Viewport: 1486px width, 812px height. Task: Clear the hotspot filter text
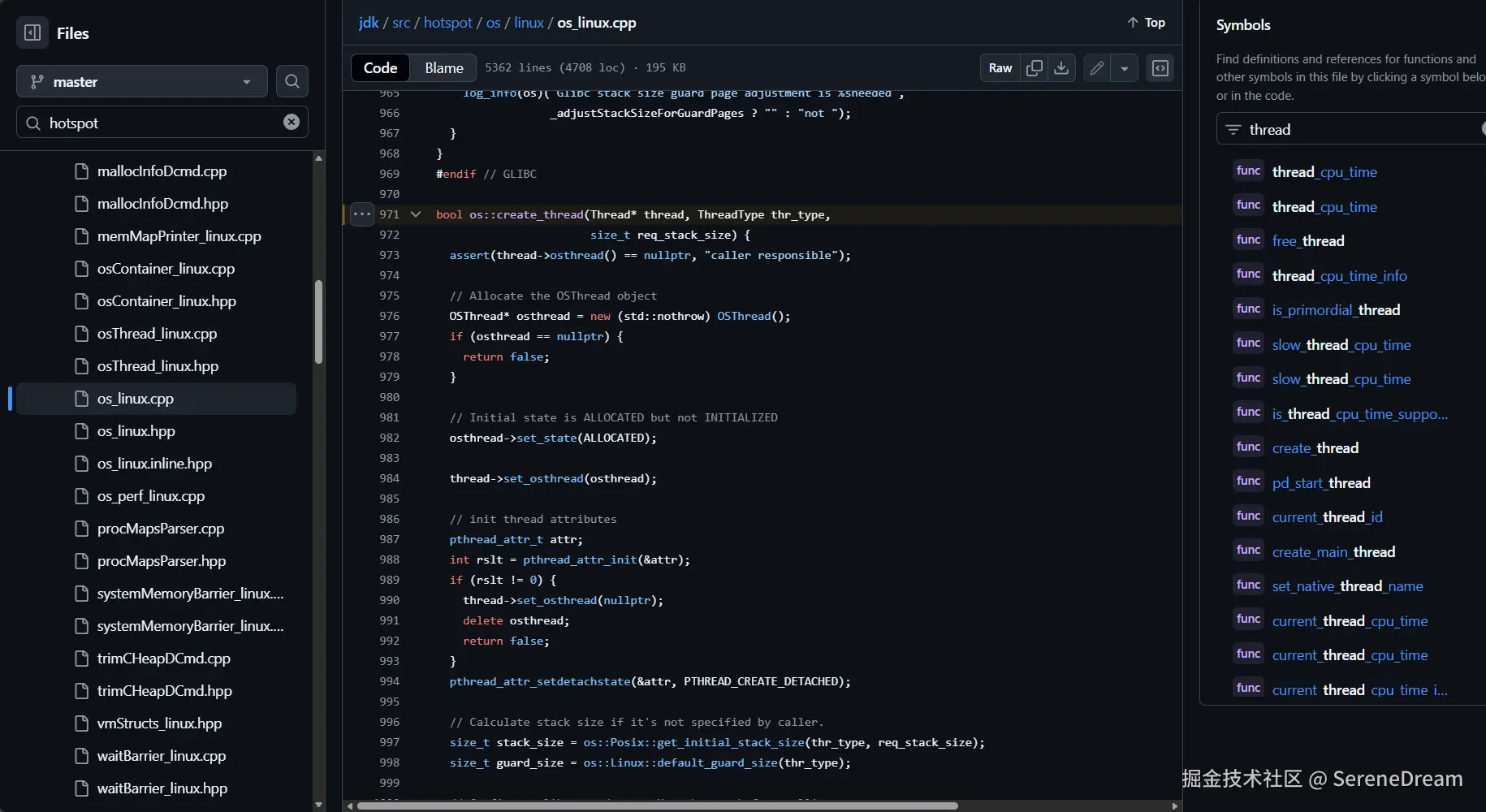[291, 122]
